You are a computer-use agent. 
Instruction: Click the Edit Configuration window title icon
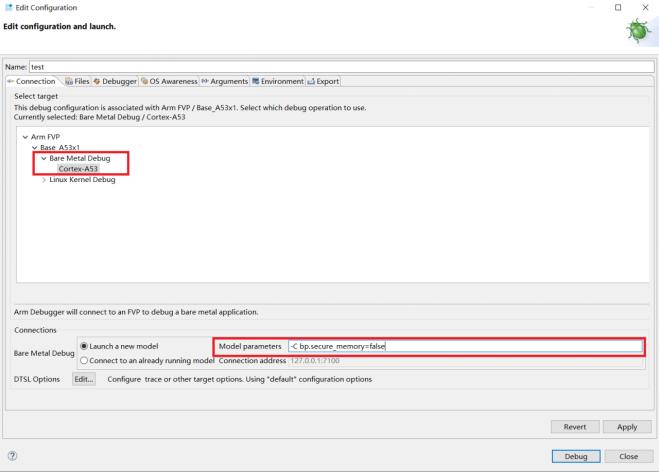[x=8, y=7]
